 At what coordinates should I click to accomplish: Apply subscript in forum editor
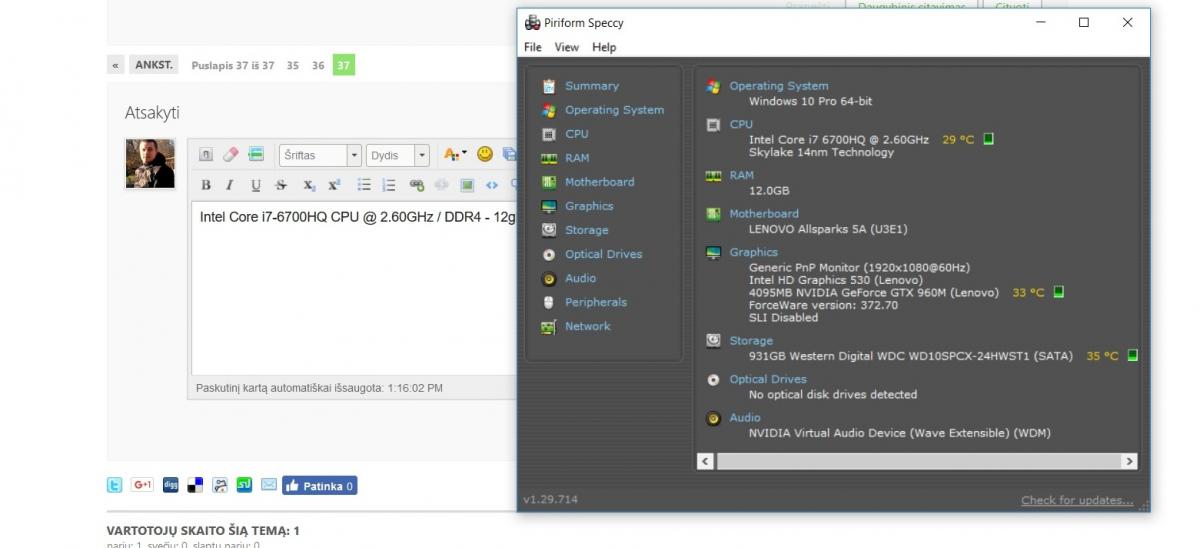pos(309,185)
